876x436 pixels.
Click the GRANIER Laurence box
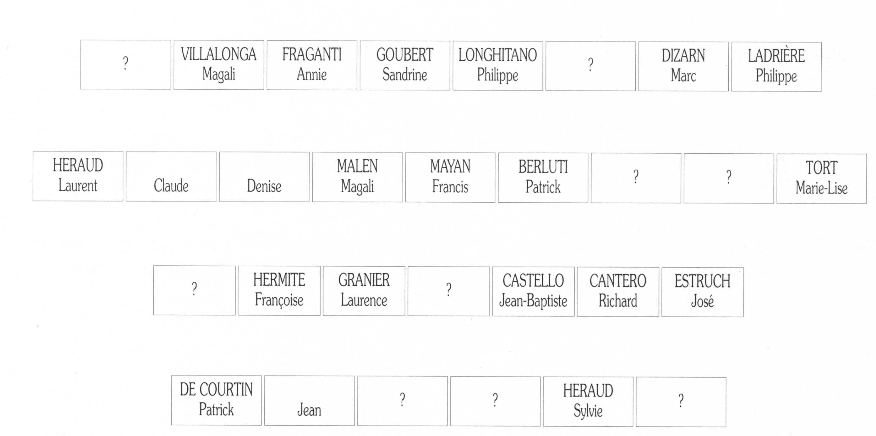364,291
